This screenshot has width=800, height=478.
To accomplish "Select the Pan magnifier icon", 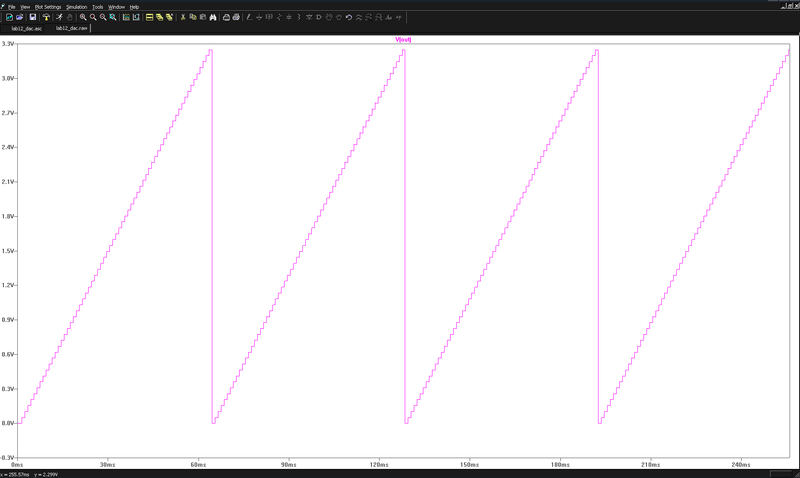I will [93, 17].
